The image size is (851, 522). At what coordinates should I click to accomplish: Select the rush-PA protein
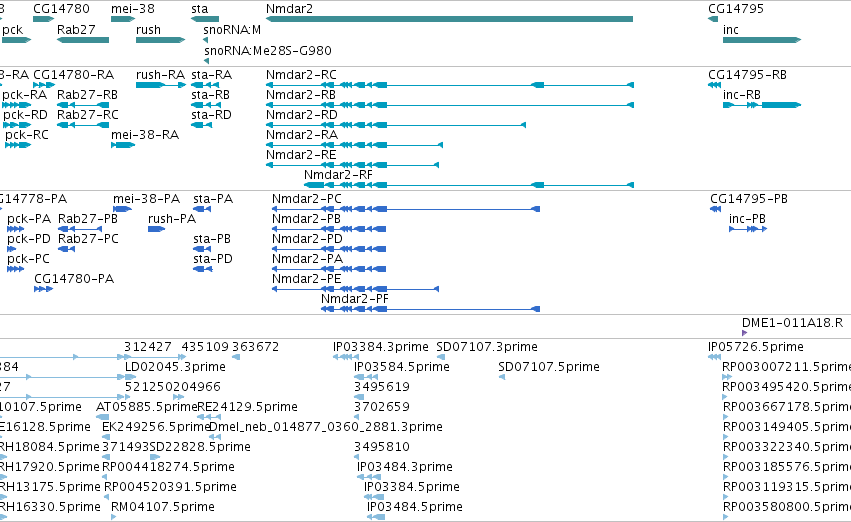coord(156,229)
